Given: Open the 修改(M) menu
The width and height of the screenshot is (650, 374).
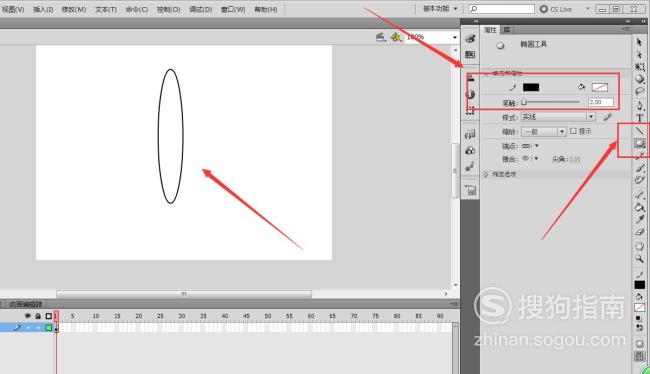Looking at the screenshot, I should click(x=74, y=9).
